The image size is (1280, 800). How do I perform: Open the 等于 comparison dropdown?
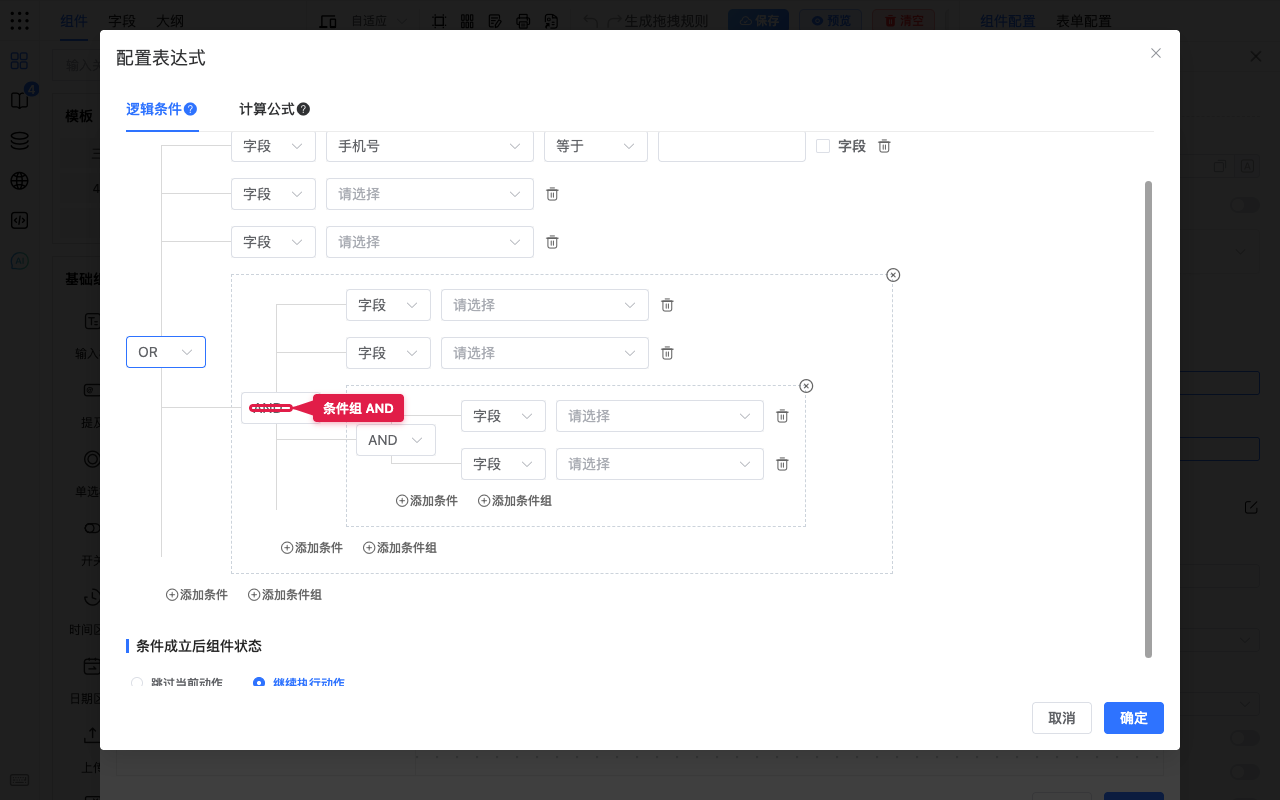point(595,146)
